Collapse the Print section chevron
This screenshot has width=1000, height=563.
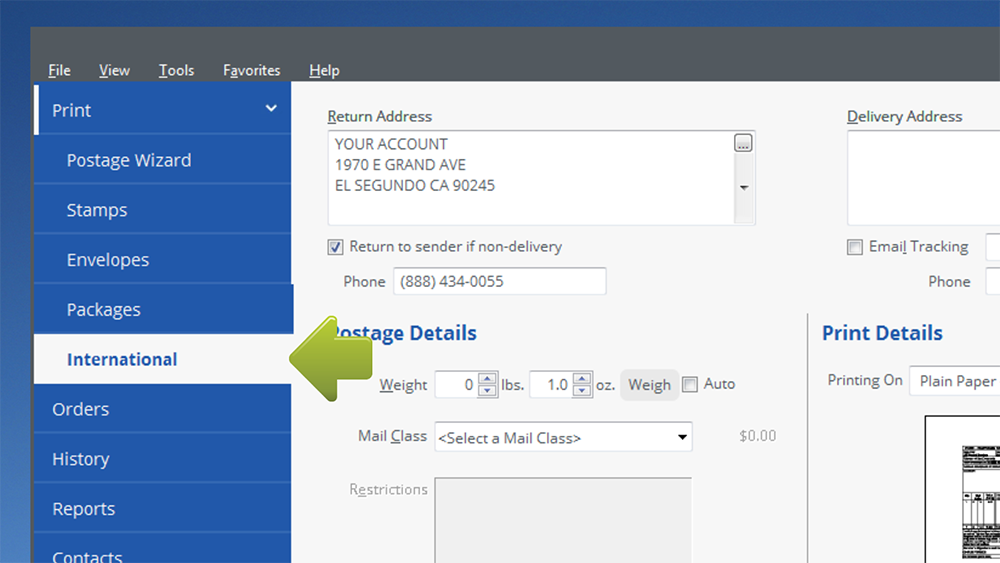click(x=271, y=109)
